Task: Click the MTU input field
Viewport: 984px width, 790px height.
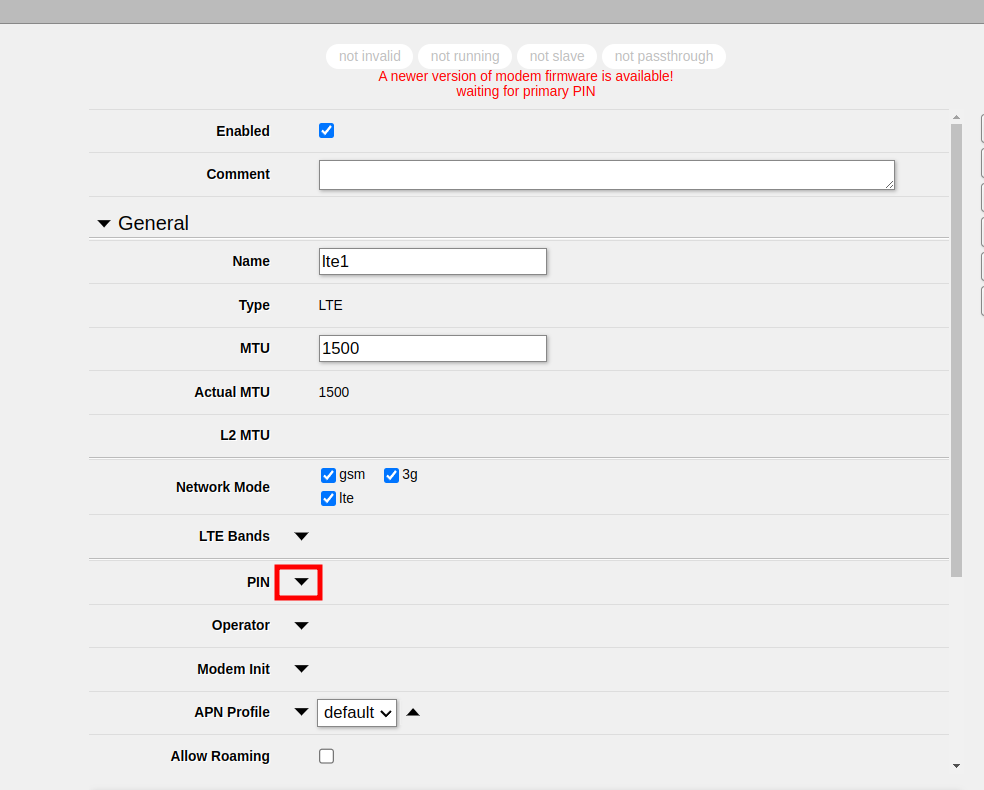Action: coord(432,348)
